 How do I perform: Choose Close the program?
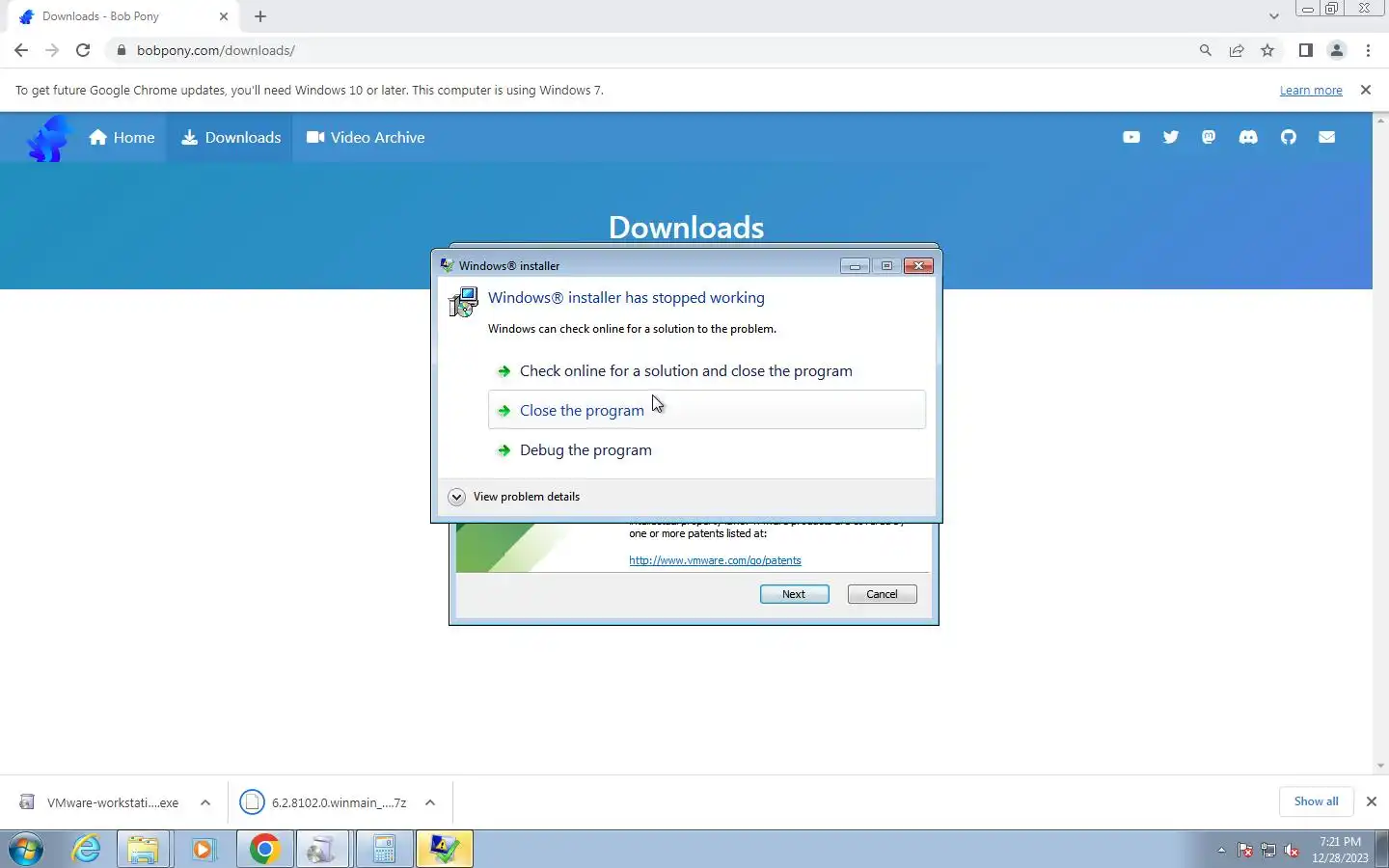[x=707, y=410]
